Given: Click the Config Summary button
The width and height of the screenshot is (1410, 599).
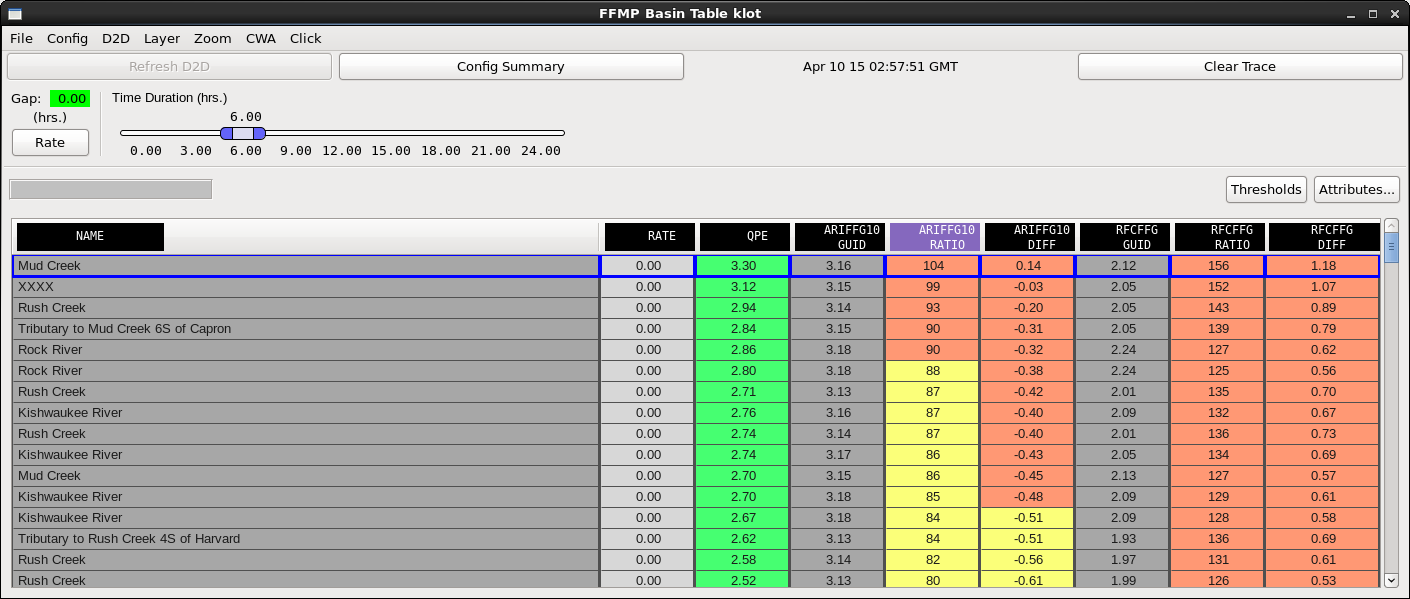Looking at the screenshot, I should (511, 66).
